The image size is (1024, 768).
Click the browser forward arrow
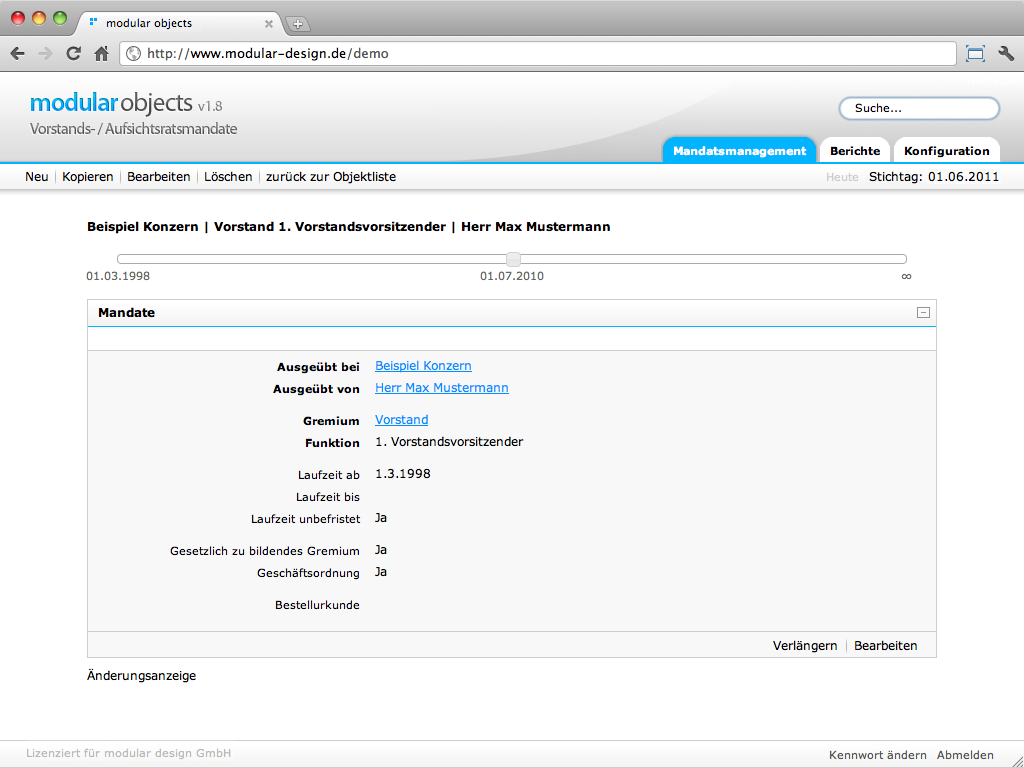(x=45, y=54)
